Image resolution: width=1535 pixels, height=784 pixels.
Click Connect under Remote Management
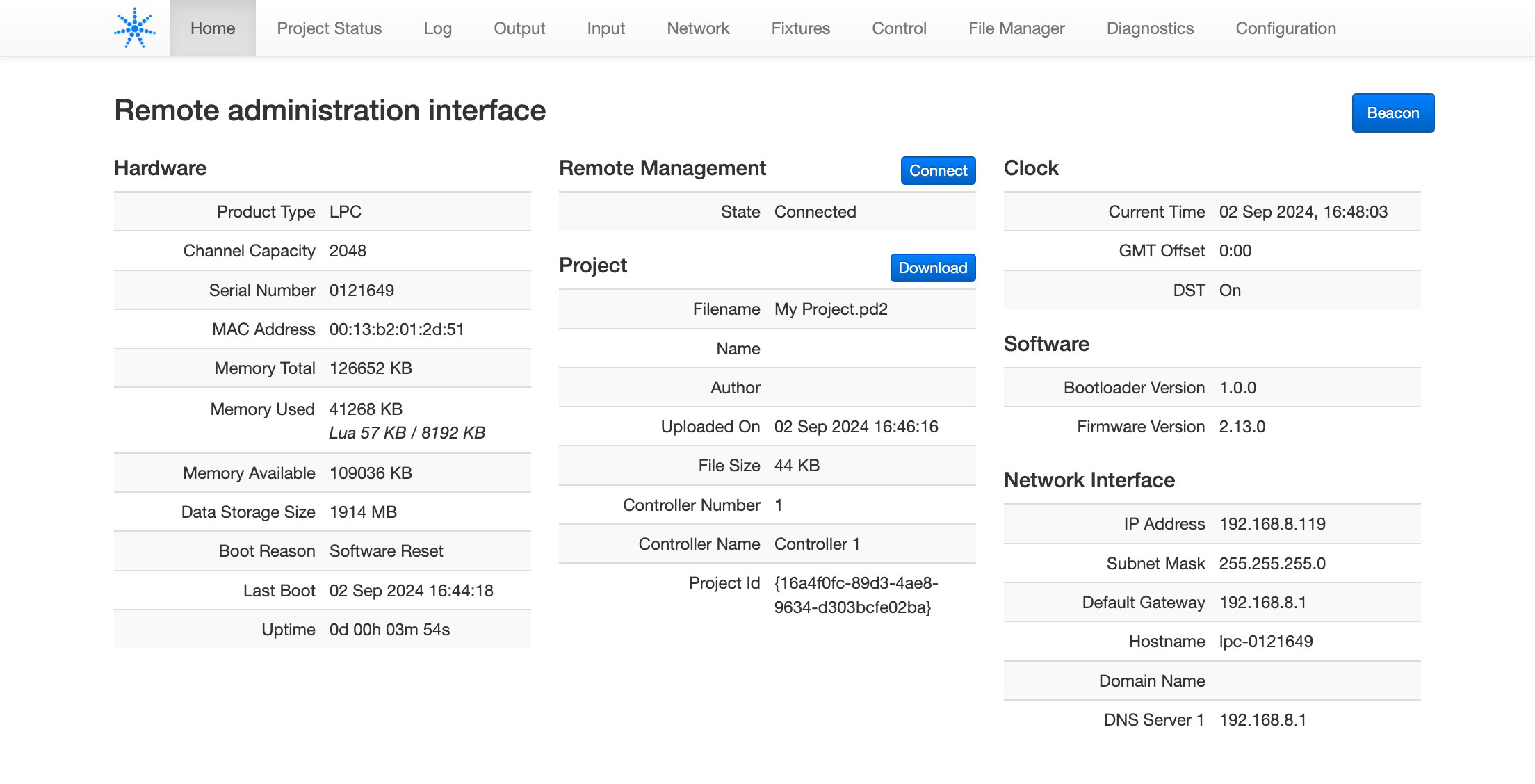pyautogui.click(x=937, y=170)
